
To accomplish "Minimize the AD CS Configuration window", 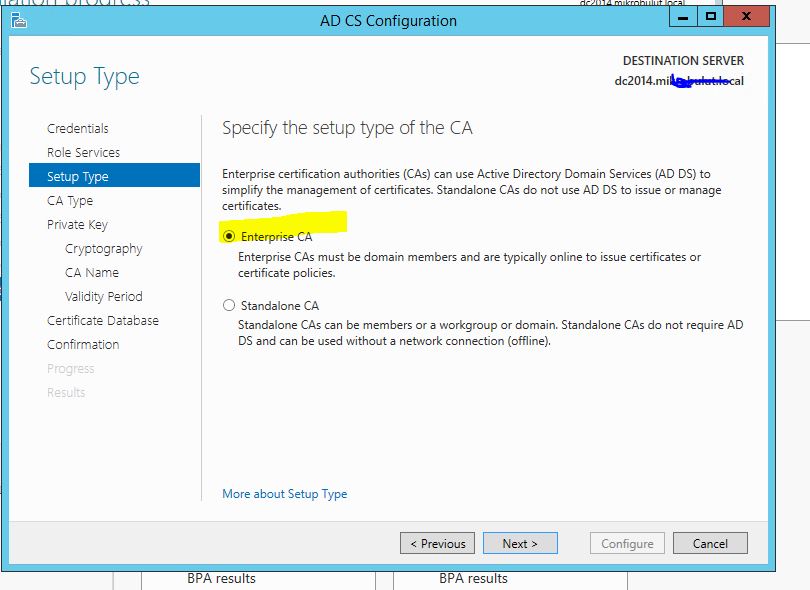I will (683, 18).
